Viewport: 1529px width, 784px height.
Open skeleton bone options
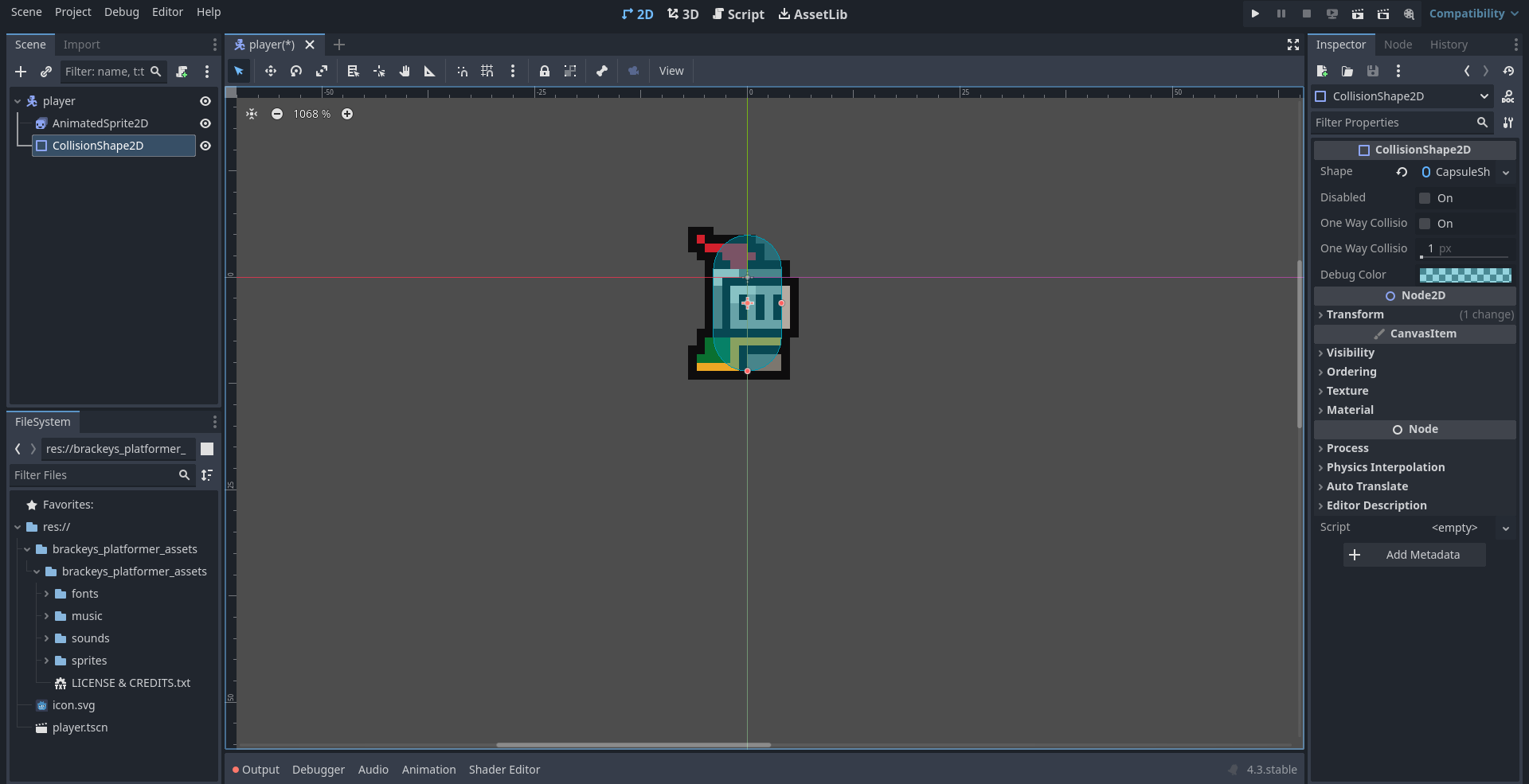[x=602, y=71]
